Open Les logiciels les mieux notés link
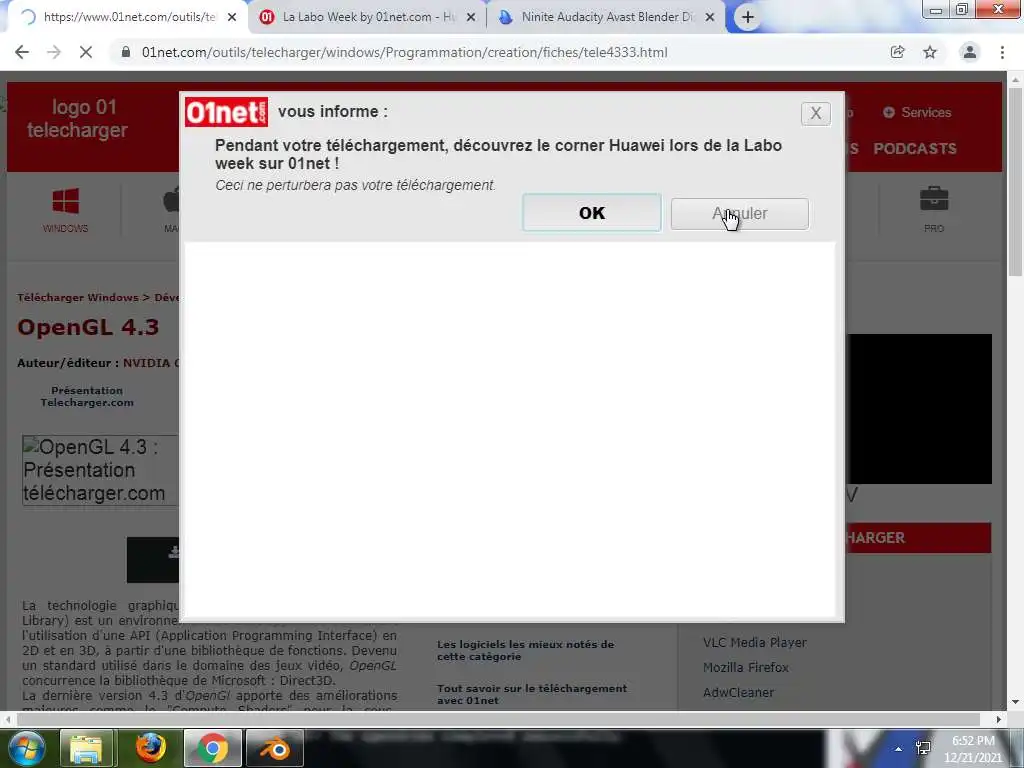1024x768 pixels. point(525,650)
